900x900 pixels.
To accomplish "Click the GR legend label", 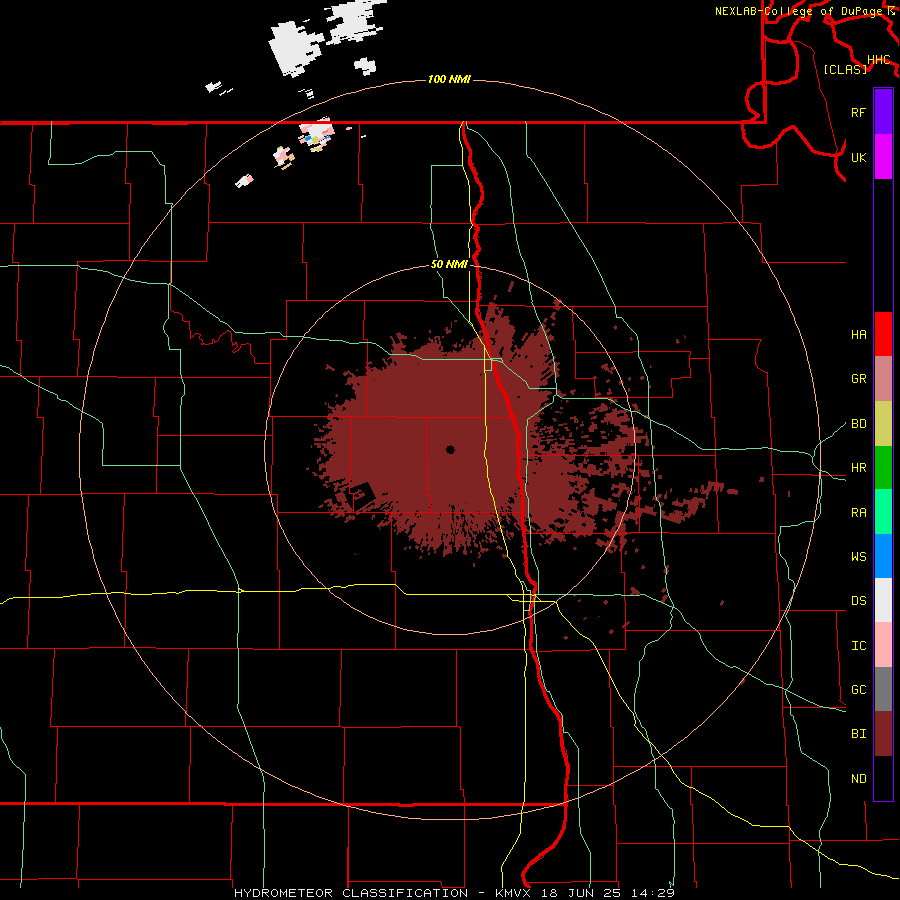I will 858,378.
